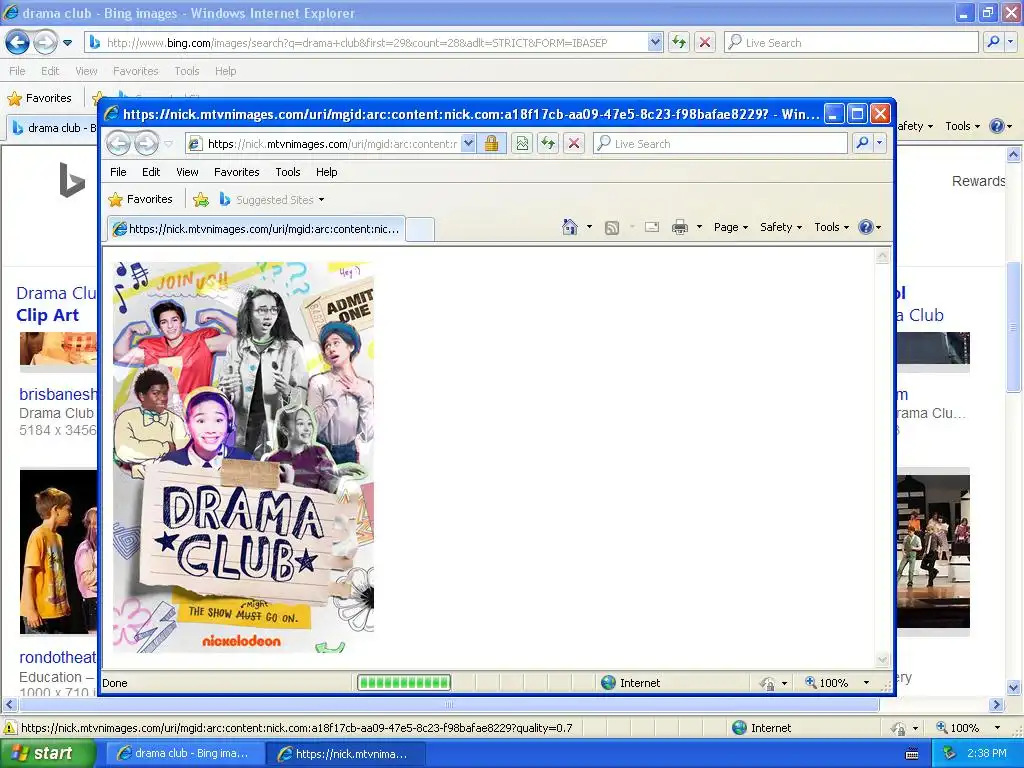Viewport: 1024px width, 768px height.
Task: Open the Edit menu in front window
Action: 151,172
